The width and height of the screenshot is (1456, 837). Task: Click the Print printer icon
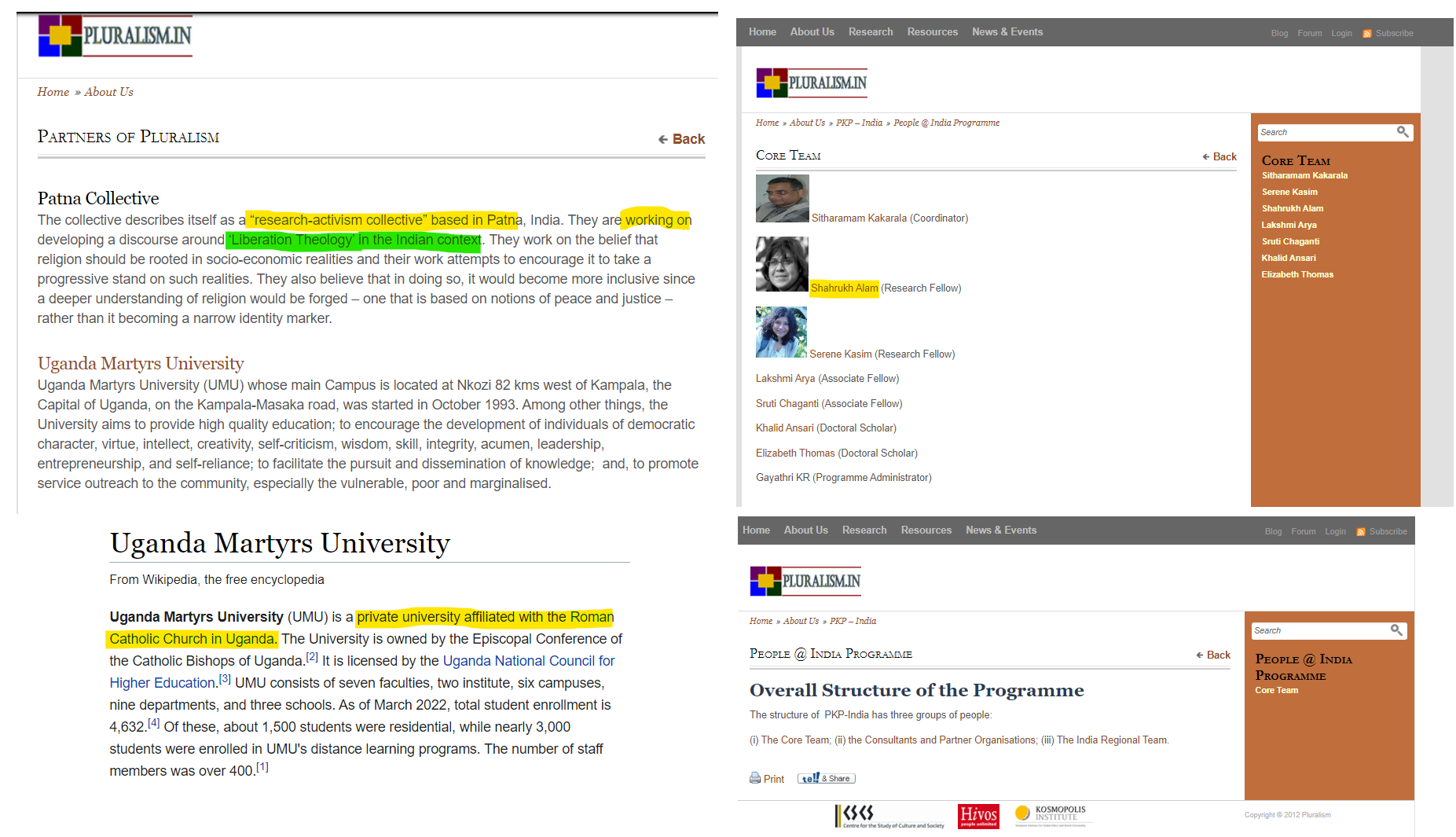[755, 778]
